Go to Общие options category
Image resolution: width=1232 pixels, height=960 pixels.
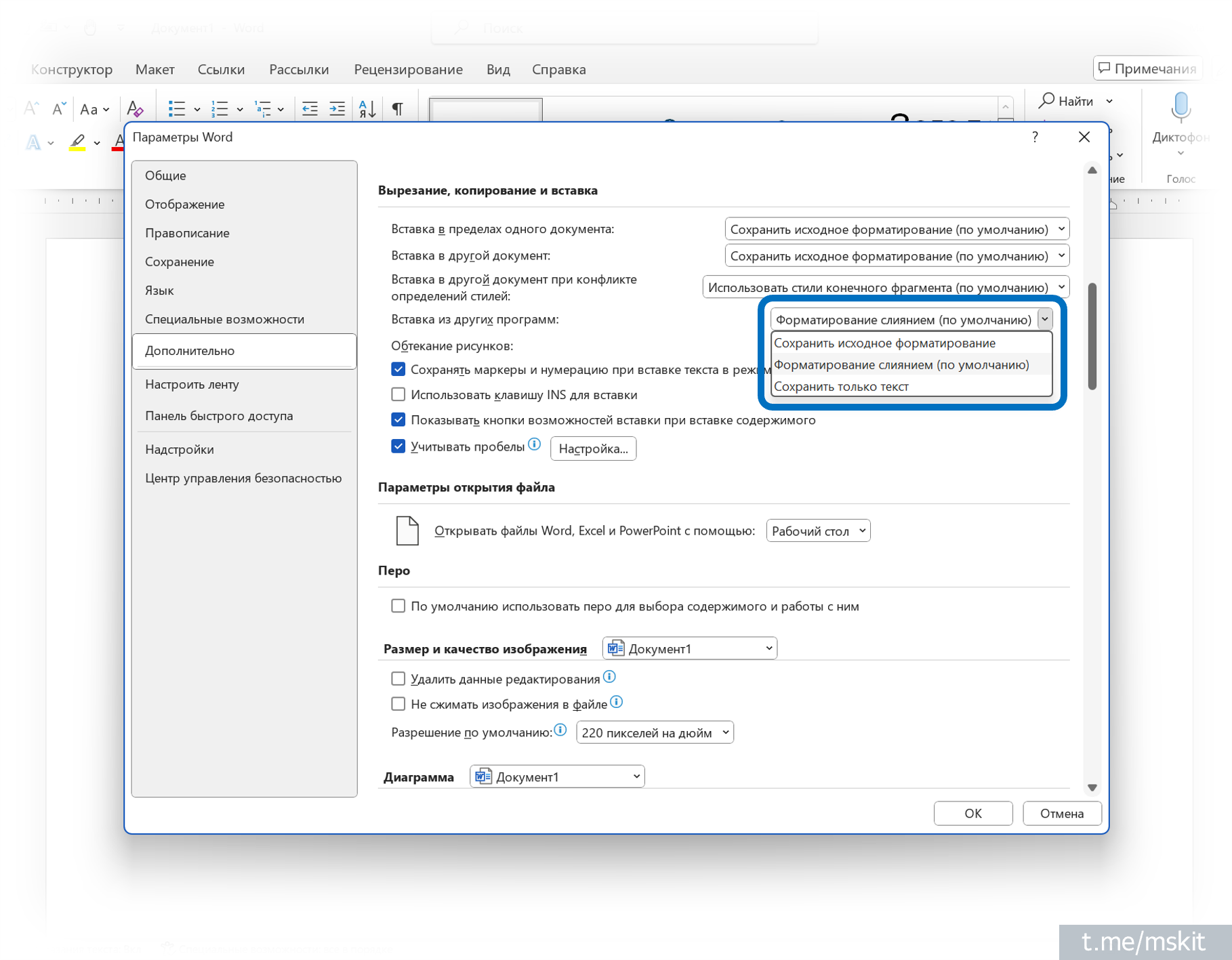pyautogui.click(x=244, y=175)
